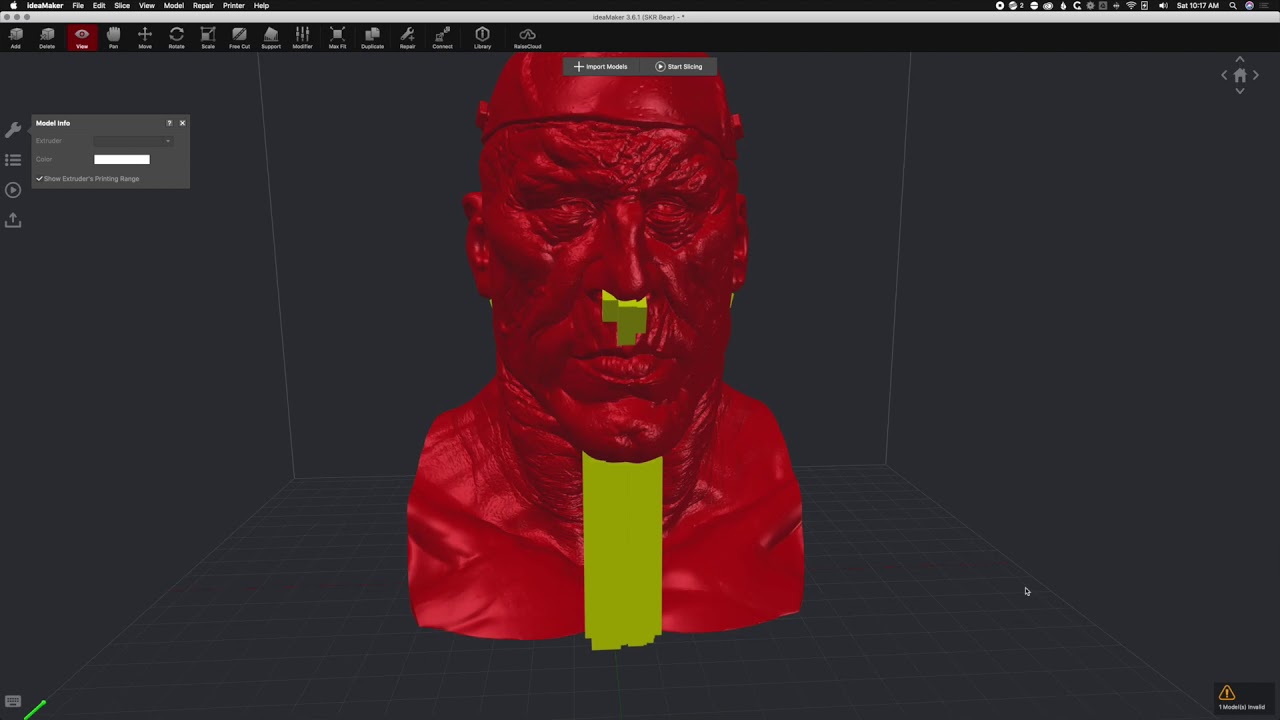Open the Apple menu
The width and height of the screenshot is (1280, 720).
tap(13, 6)
